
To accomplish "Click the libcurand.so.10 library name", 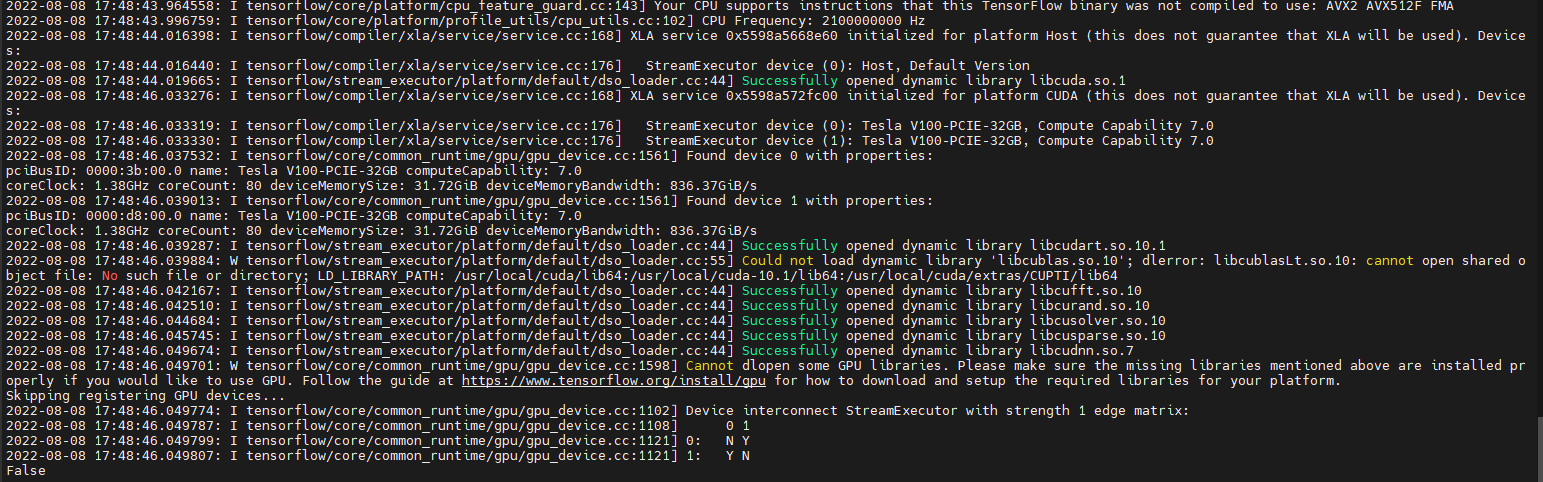I will click(1089, 305).
